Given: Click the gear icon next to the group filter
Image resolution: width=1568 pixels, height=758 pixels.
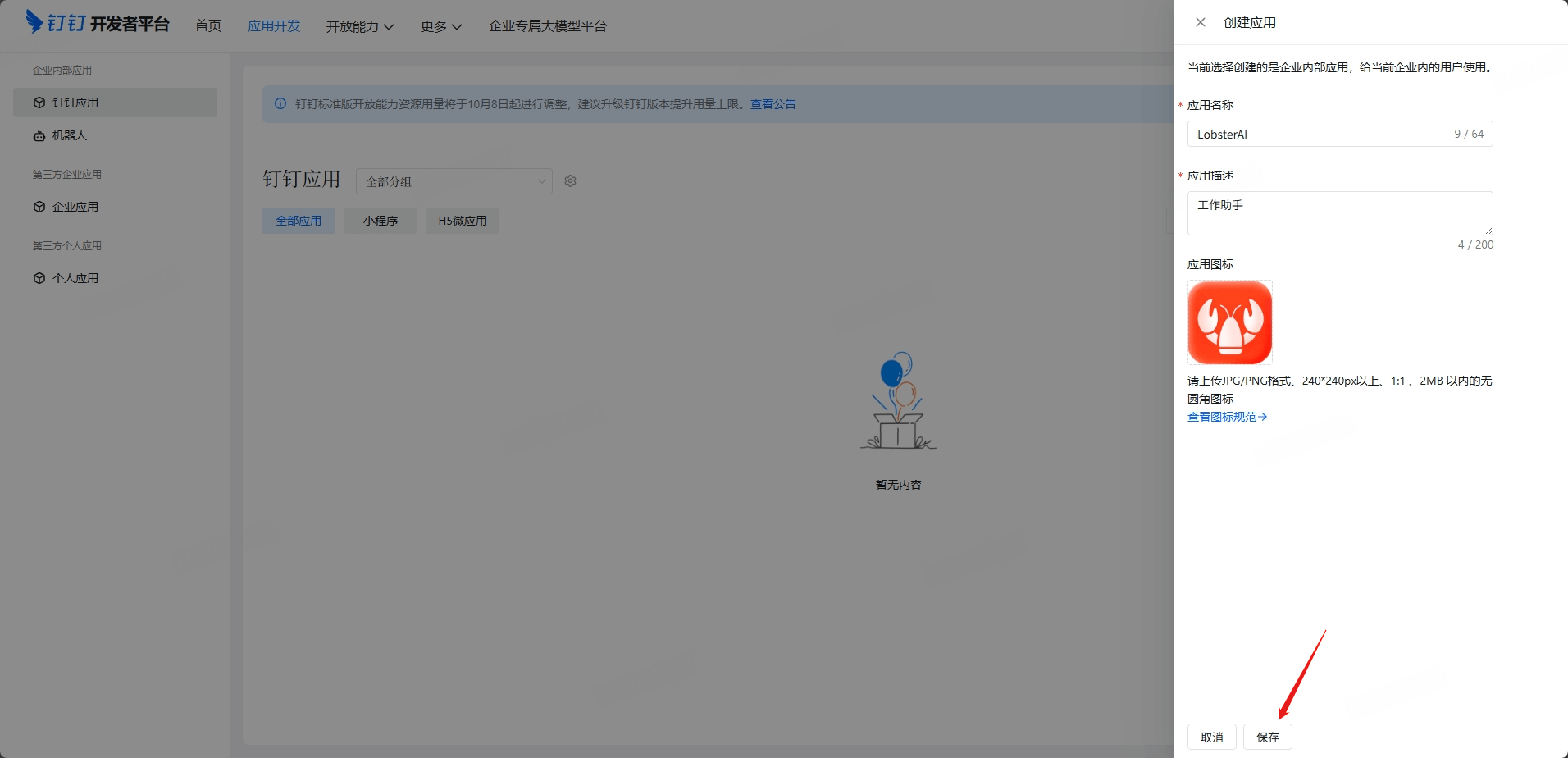Looking at the screenshot, I should [x=570, y=180].
